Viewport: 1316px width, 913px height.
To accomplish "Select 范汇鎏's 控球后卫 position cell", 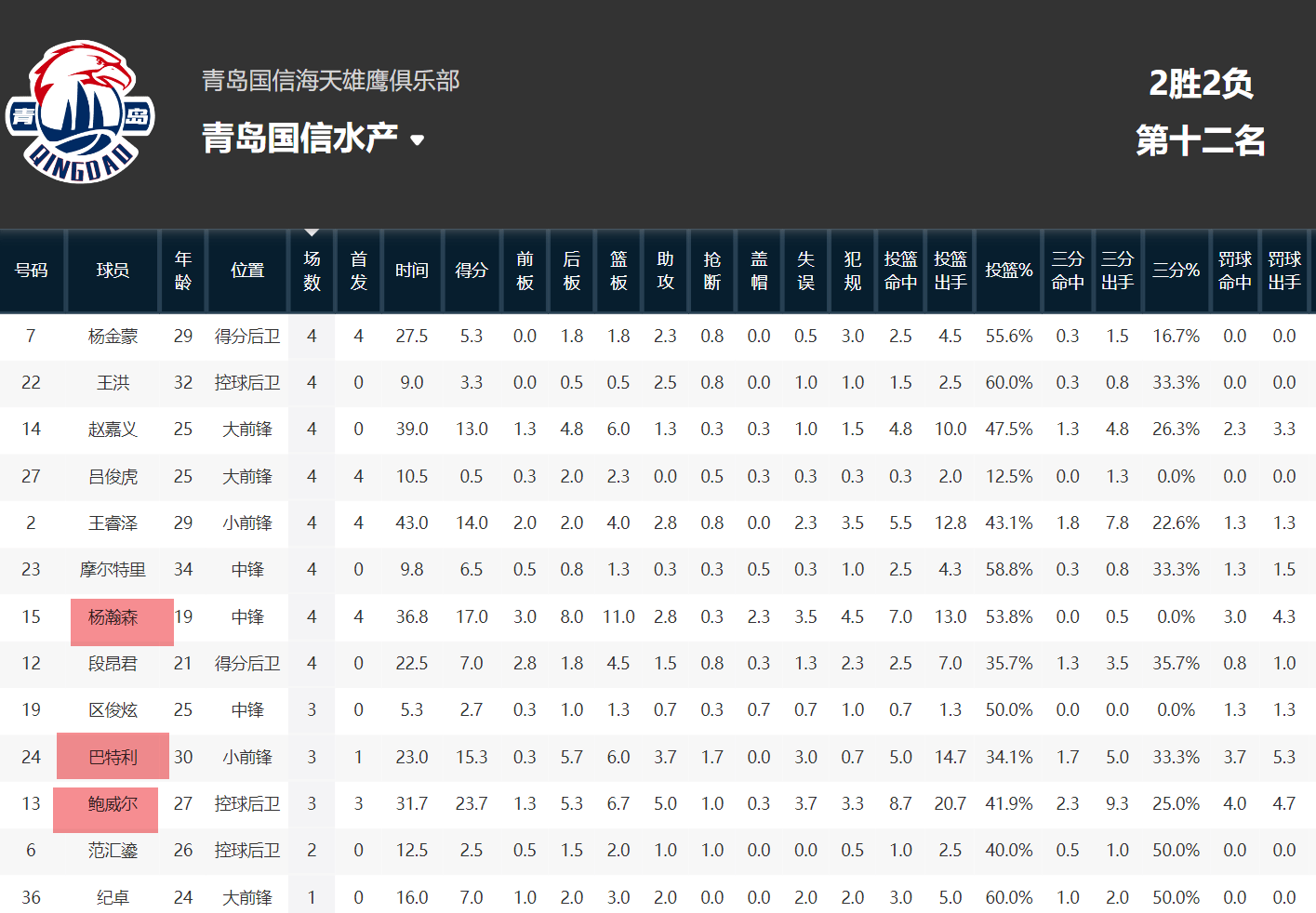I will 247,851.
